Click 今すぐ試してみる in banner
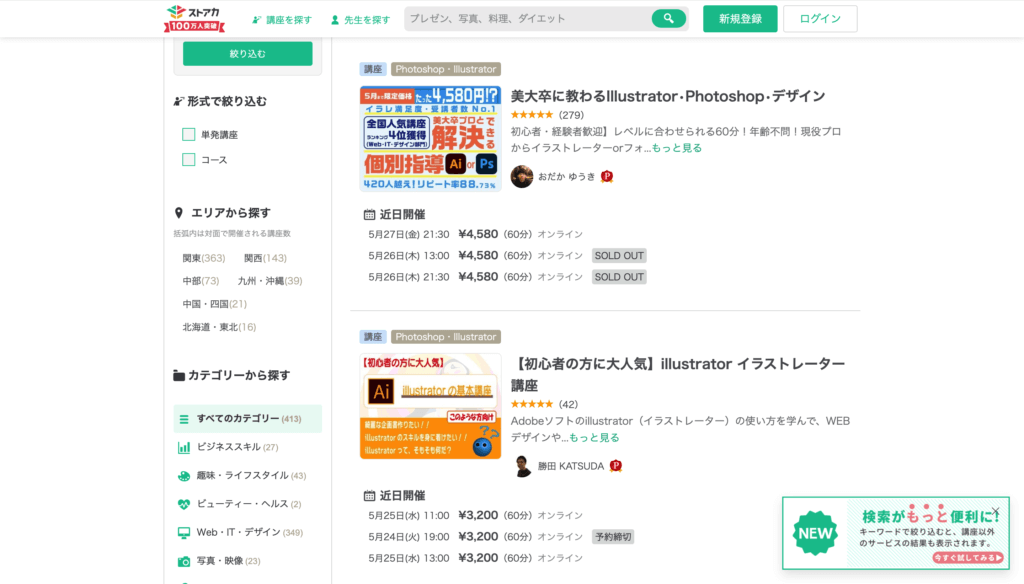 968,557
